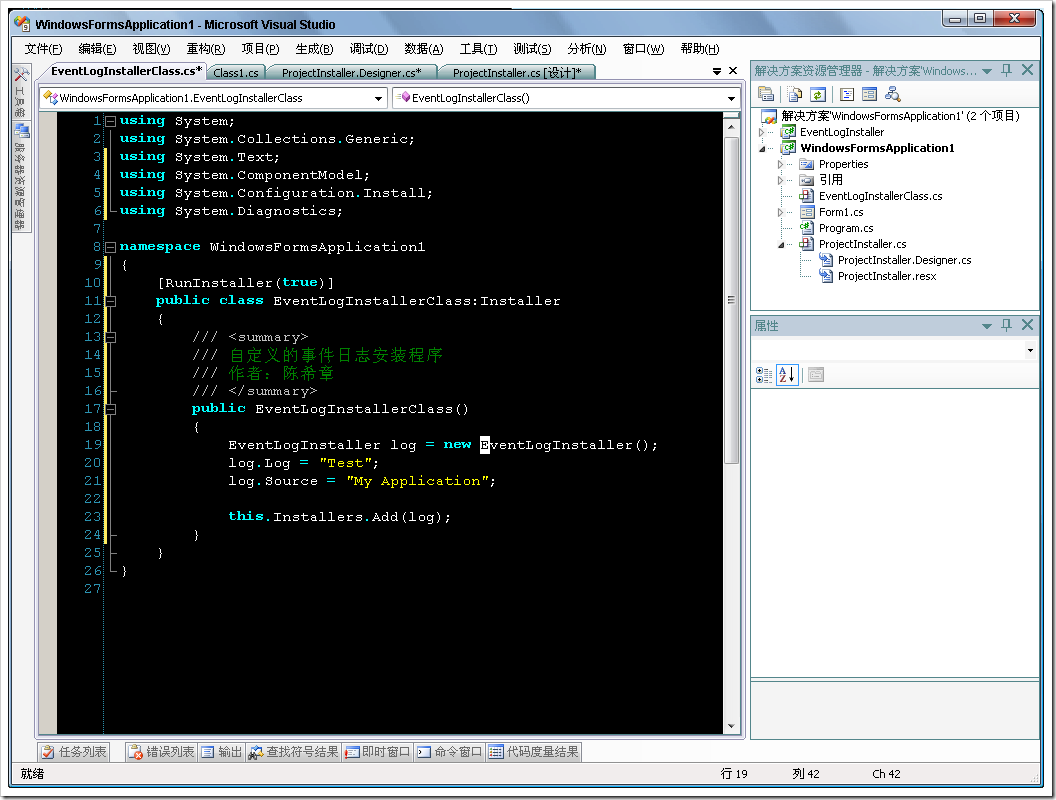Open the 任务列表 task list panel
The height and width of the screenshot is (800, 1056).
[x=74, y=752]
